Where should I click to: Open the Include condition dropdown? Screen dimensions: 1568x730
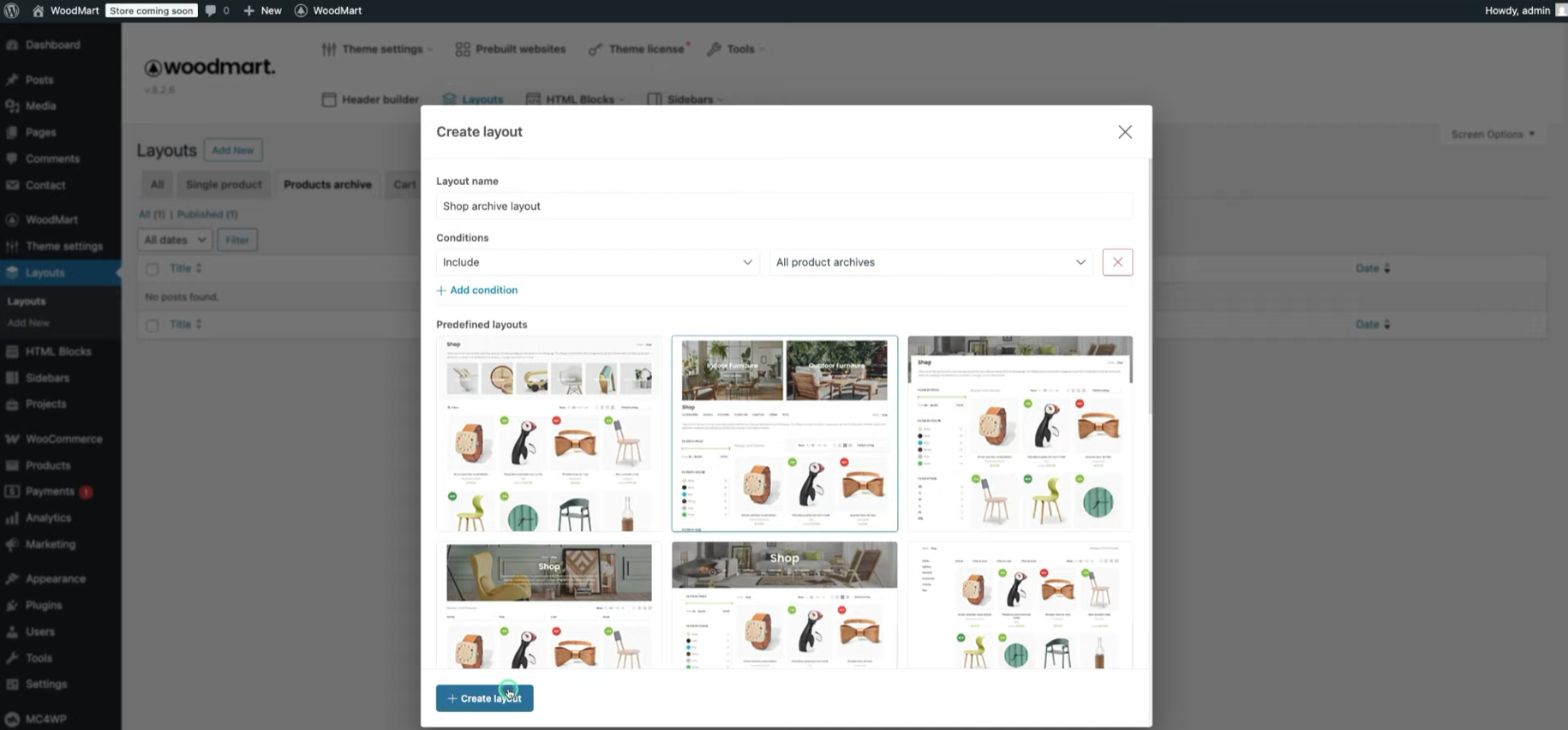tap(597, 262)
